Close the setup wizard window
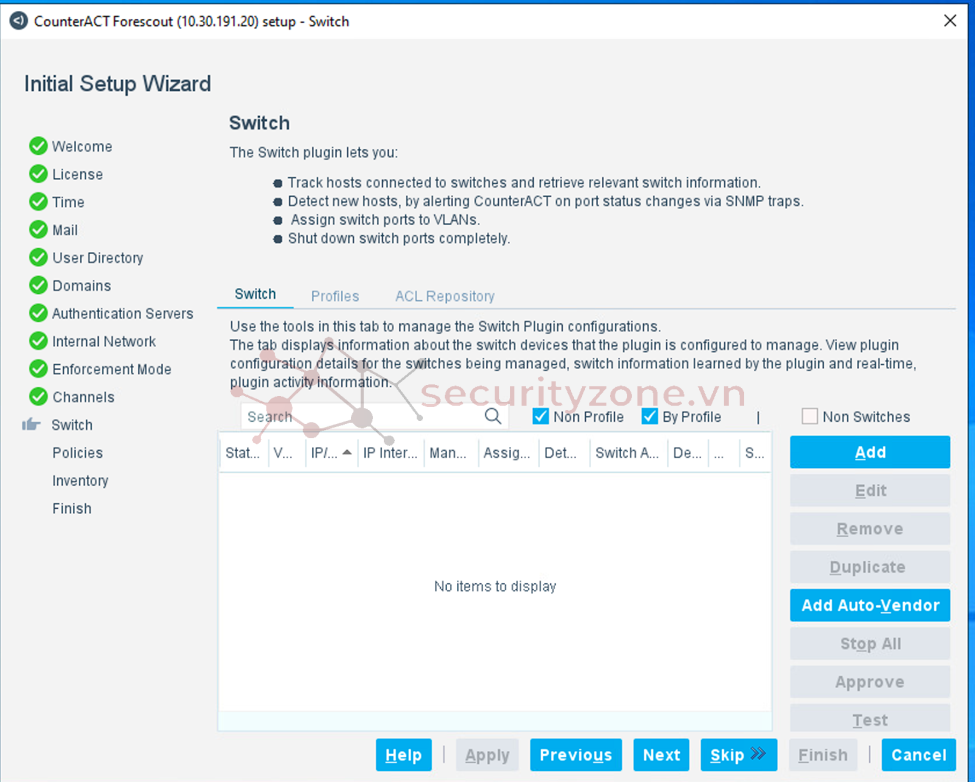The image size is (975, 782). click(x=950, y=21)
